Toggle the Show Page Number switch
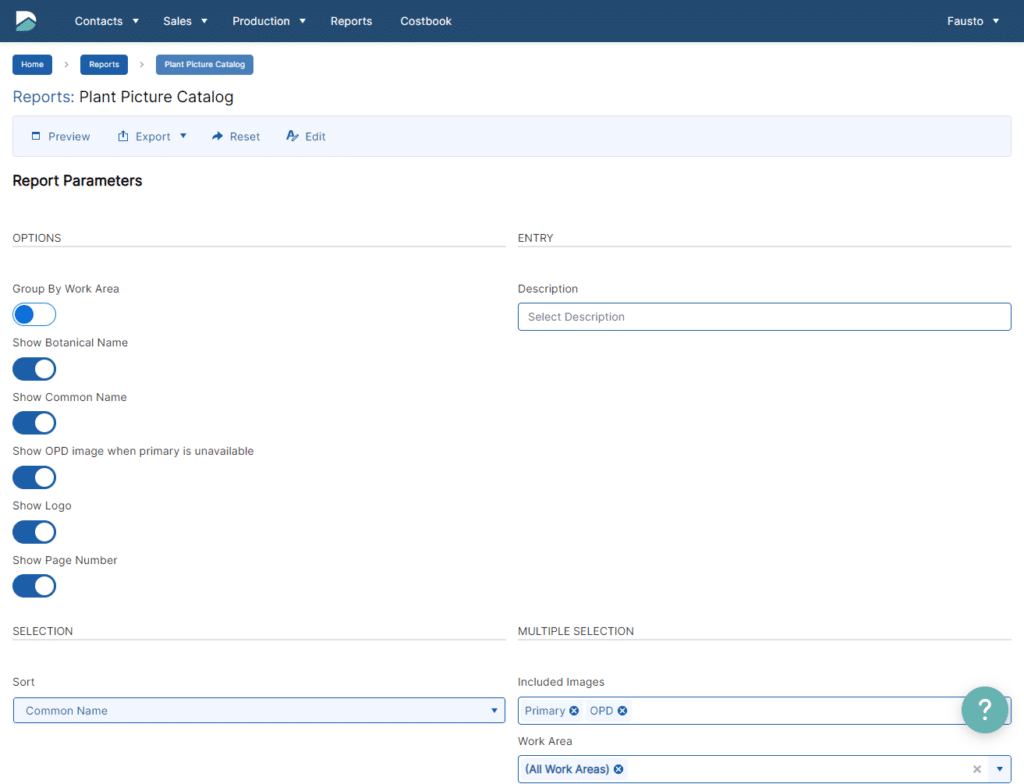Viewport: 1024px width, 784px height. tap(34, 586)
